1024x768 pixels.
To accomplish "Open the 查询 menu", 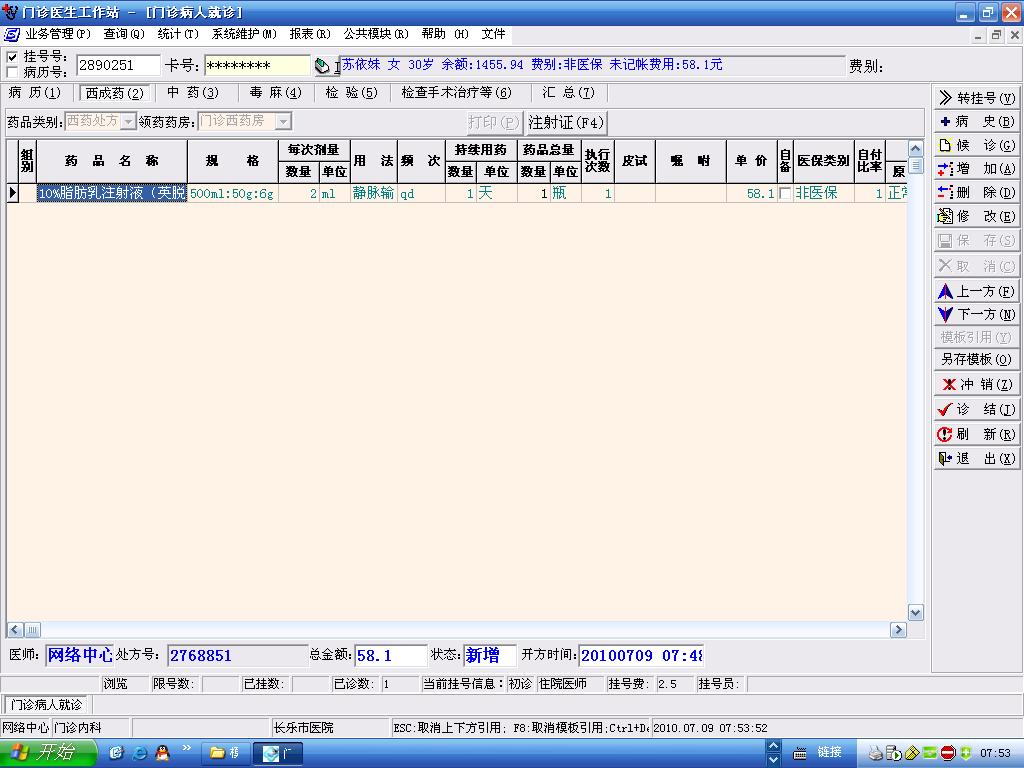I will tap(124, 34).
